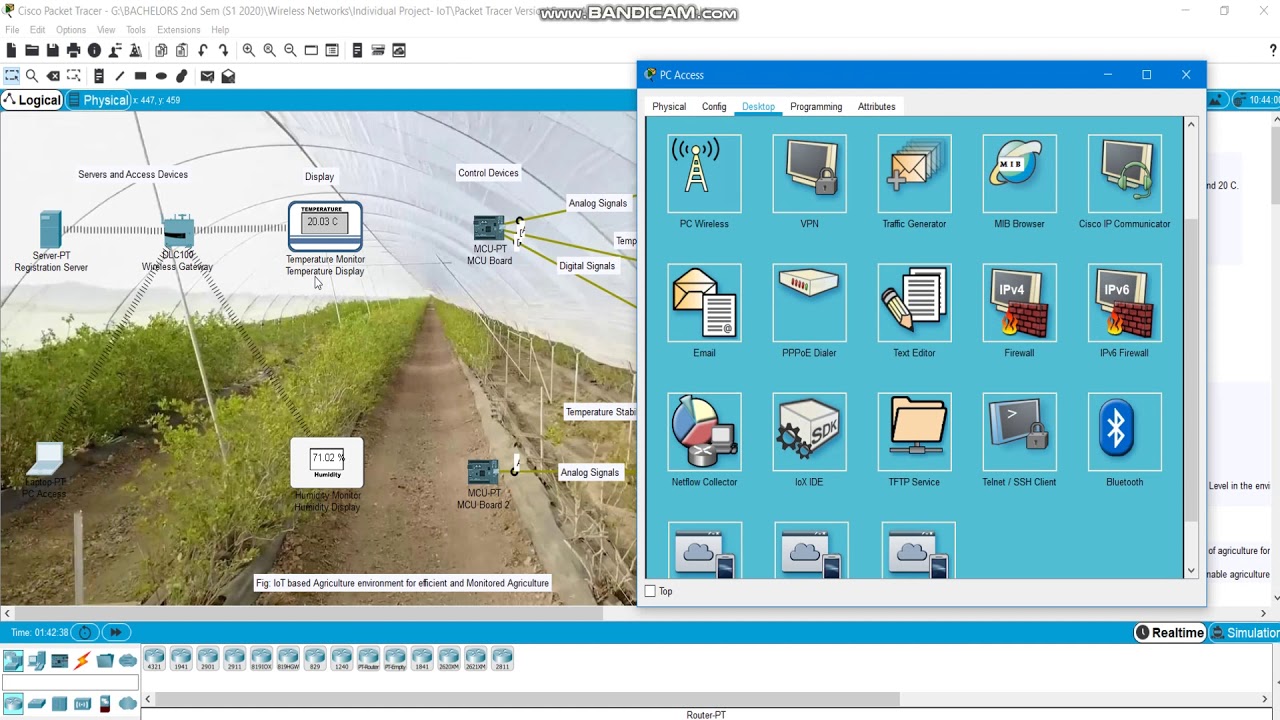Launch Cisco IP Communicator
The image size is (1280, 720).
click(1124, 173)
